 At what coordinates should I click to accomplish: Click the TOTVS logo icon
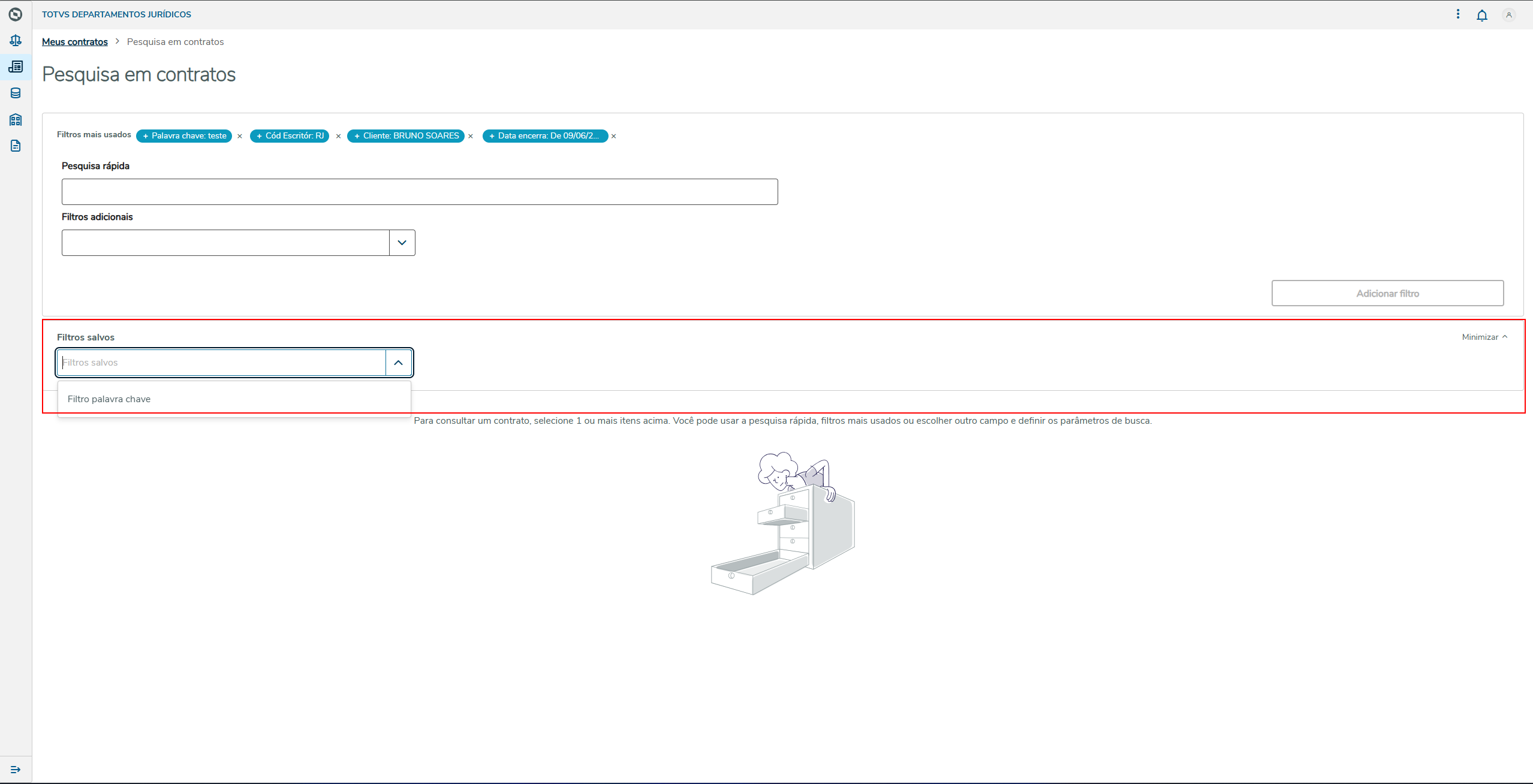tap(16, 14)
